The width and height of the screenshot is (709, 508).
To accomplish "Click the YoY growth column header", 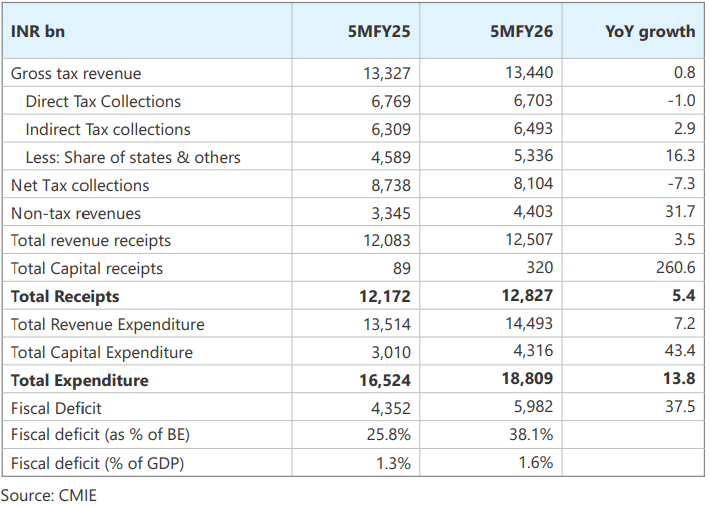I will point(650,31).
